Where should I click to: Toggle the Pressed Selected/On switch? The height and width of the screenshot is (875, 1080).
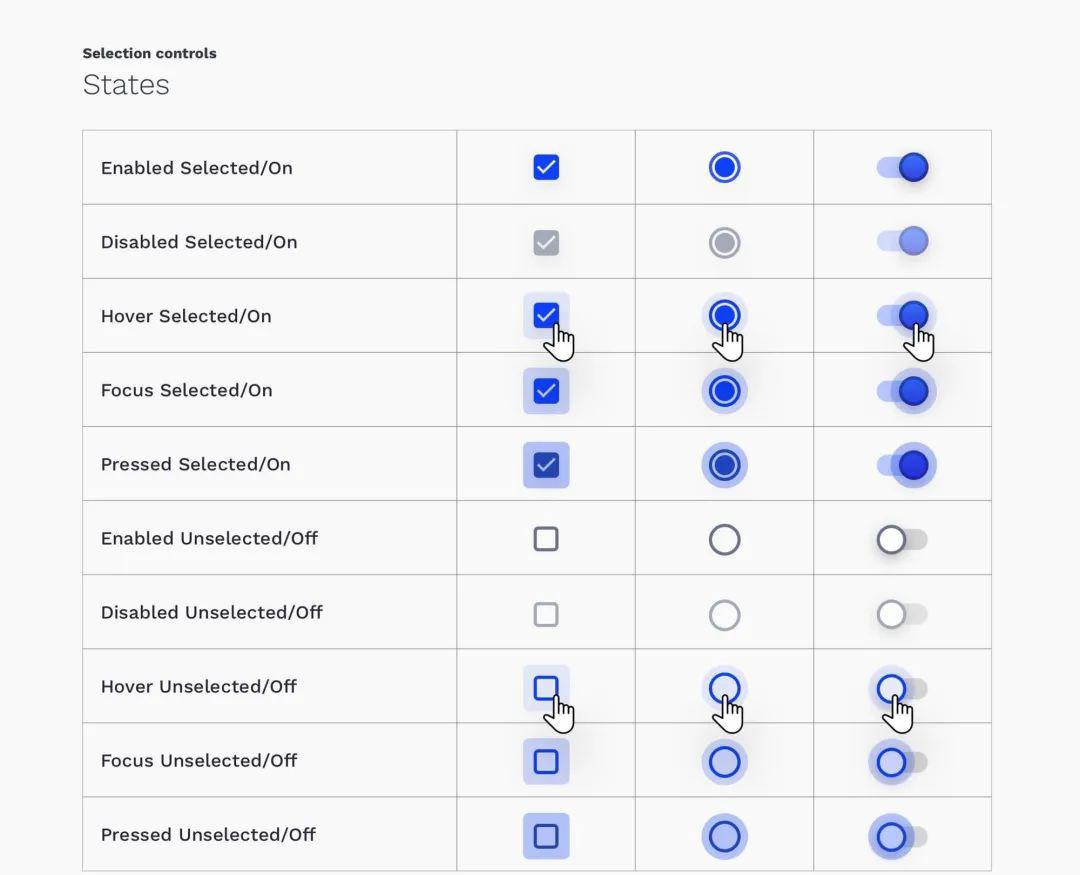click(x=902, y=465)
